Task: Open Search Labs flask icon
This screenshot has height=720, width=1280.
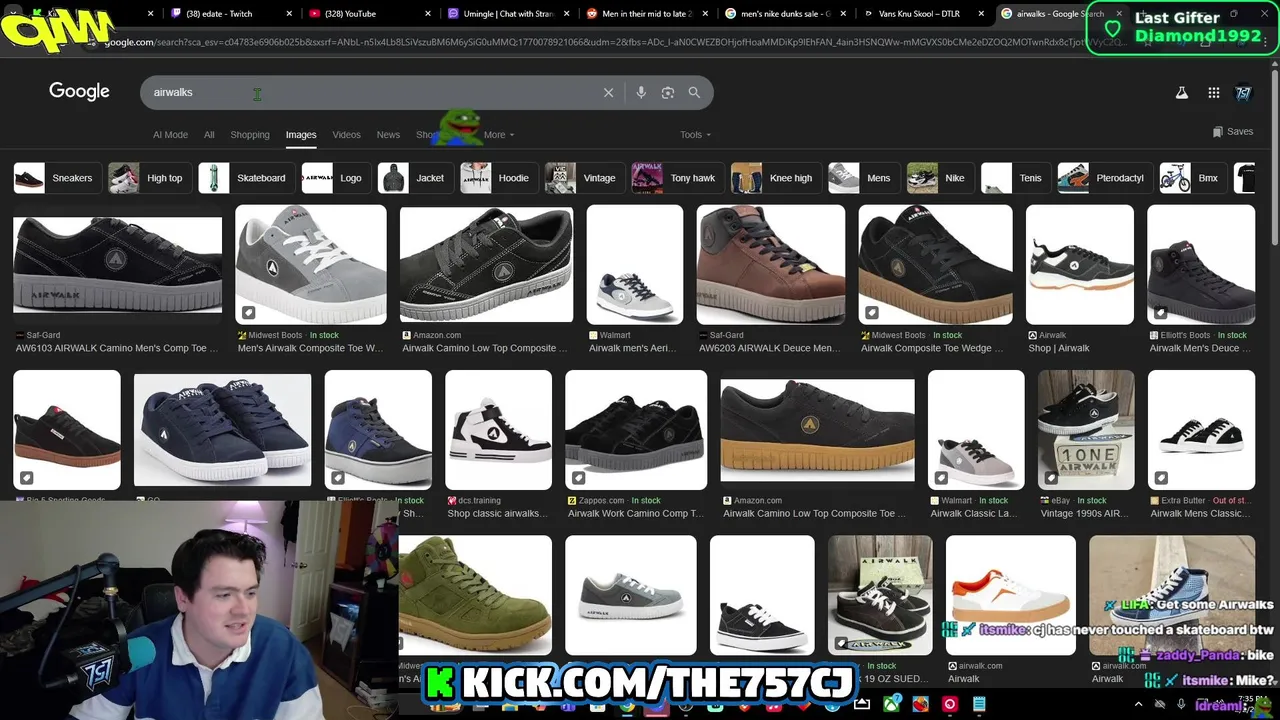Action: click(x=1181, y=92)
